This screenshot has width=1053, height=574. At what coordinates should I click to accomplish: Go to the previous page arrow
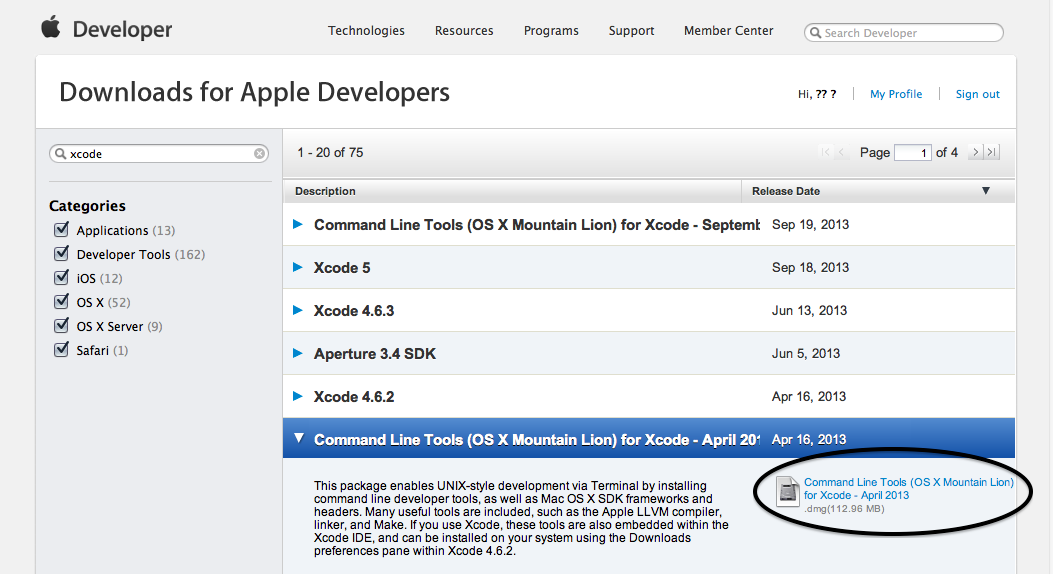point(841,152)
